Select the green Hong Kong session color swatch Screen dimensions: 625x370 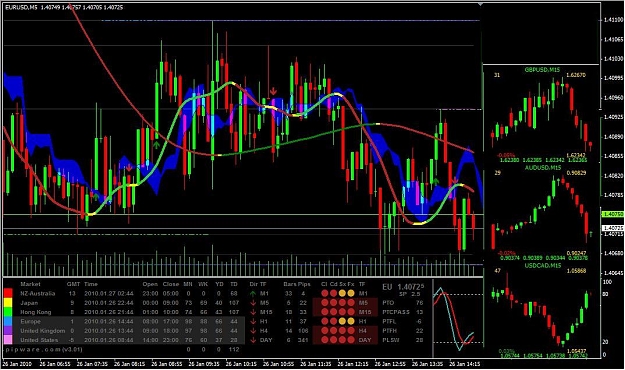click(8, 312)
